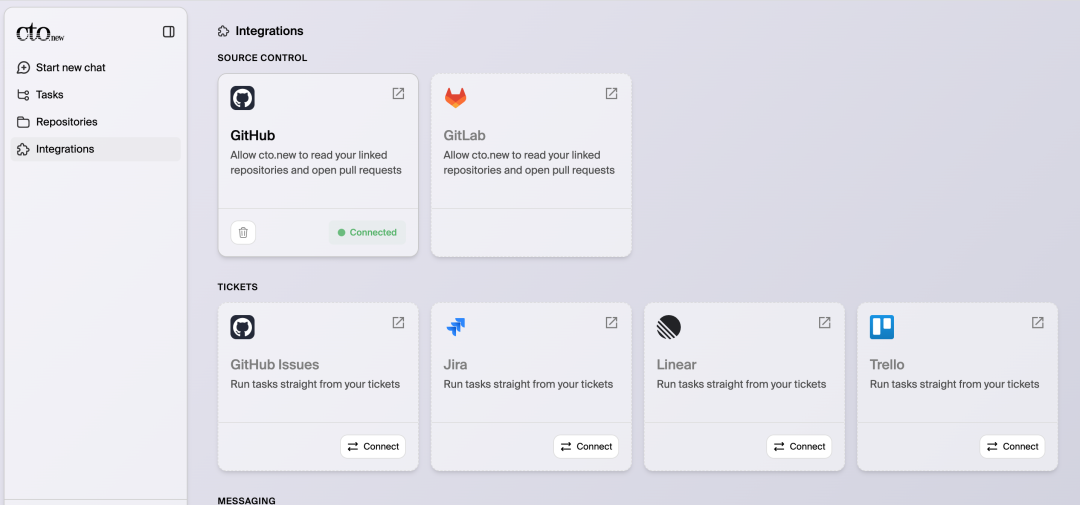Connect the Jira integration
This screenshot has height=505, width=1080.
point(586,447)
